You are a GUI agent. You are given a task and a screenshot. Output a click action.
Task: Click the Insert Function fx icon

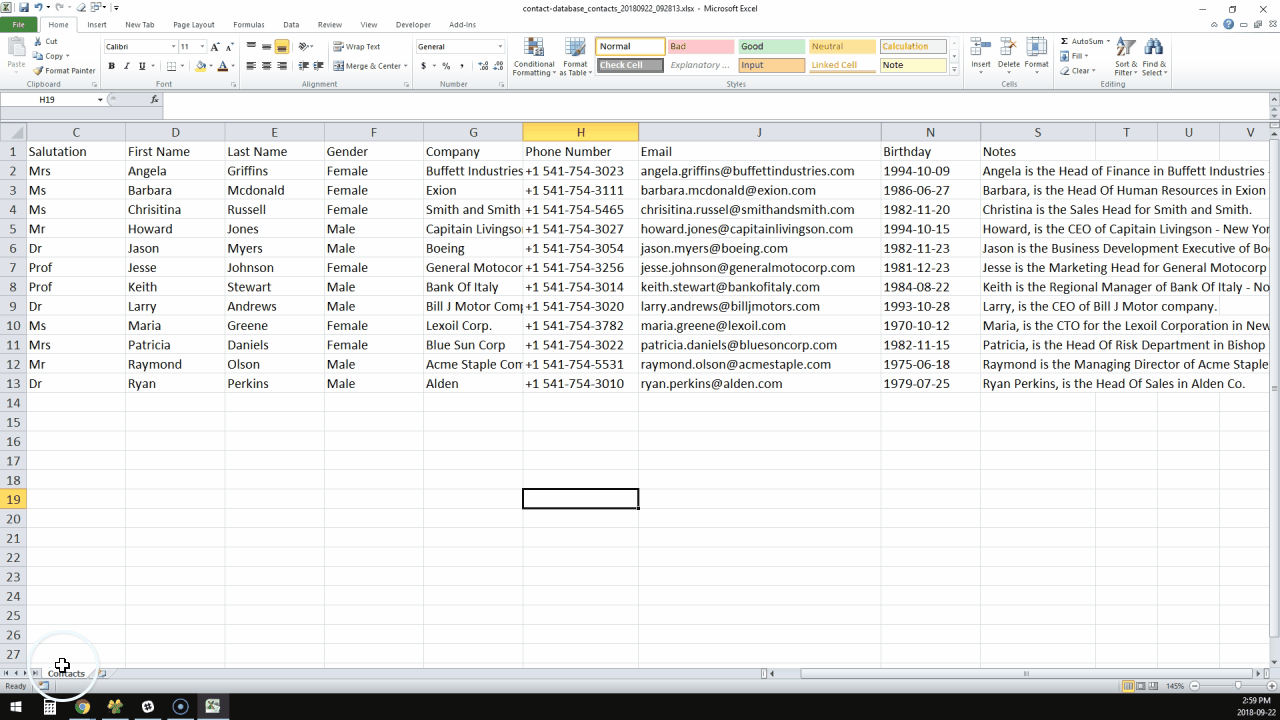point(154,100)
